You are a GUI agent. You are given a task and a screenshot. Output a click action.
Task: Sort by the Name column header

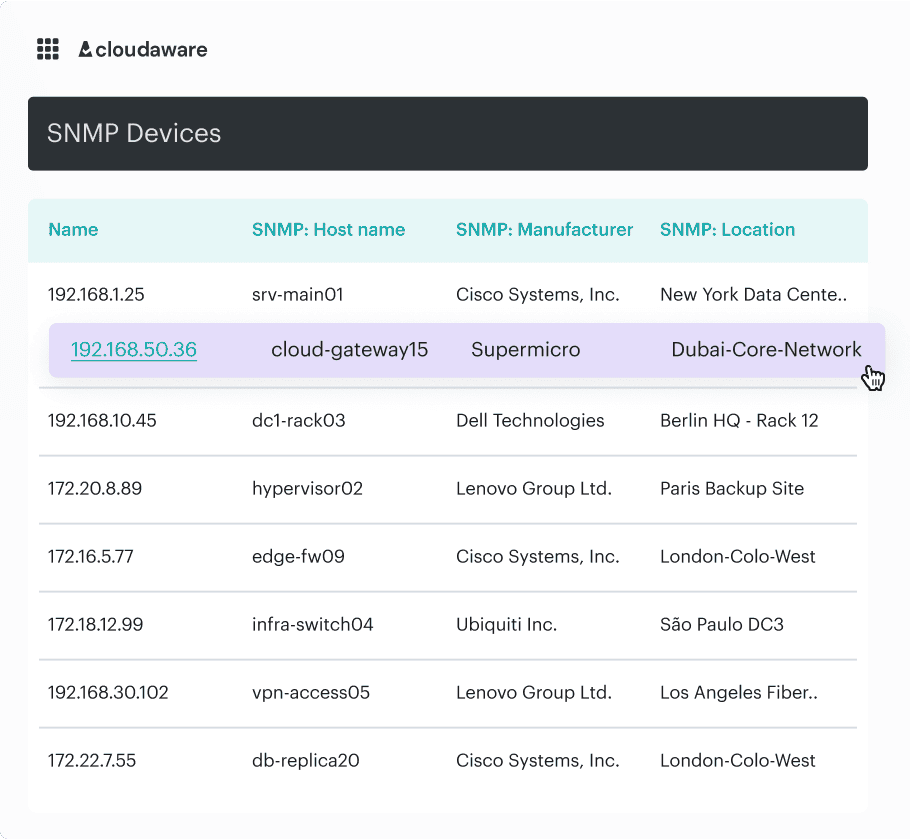coord(73,230)
